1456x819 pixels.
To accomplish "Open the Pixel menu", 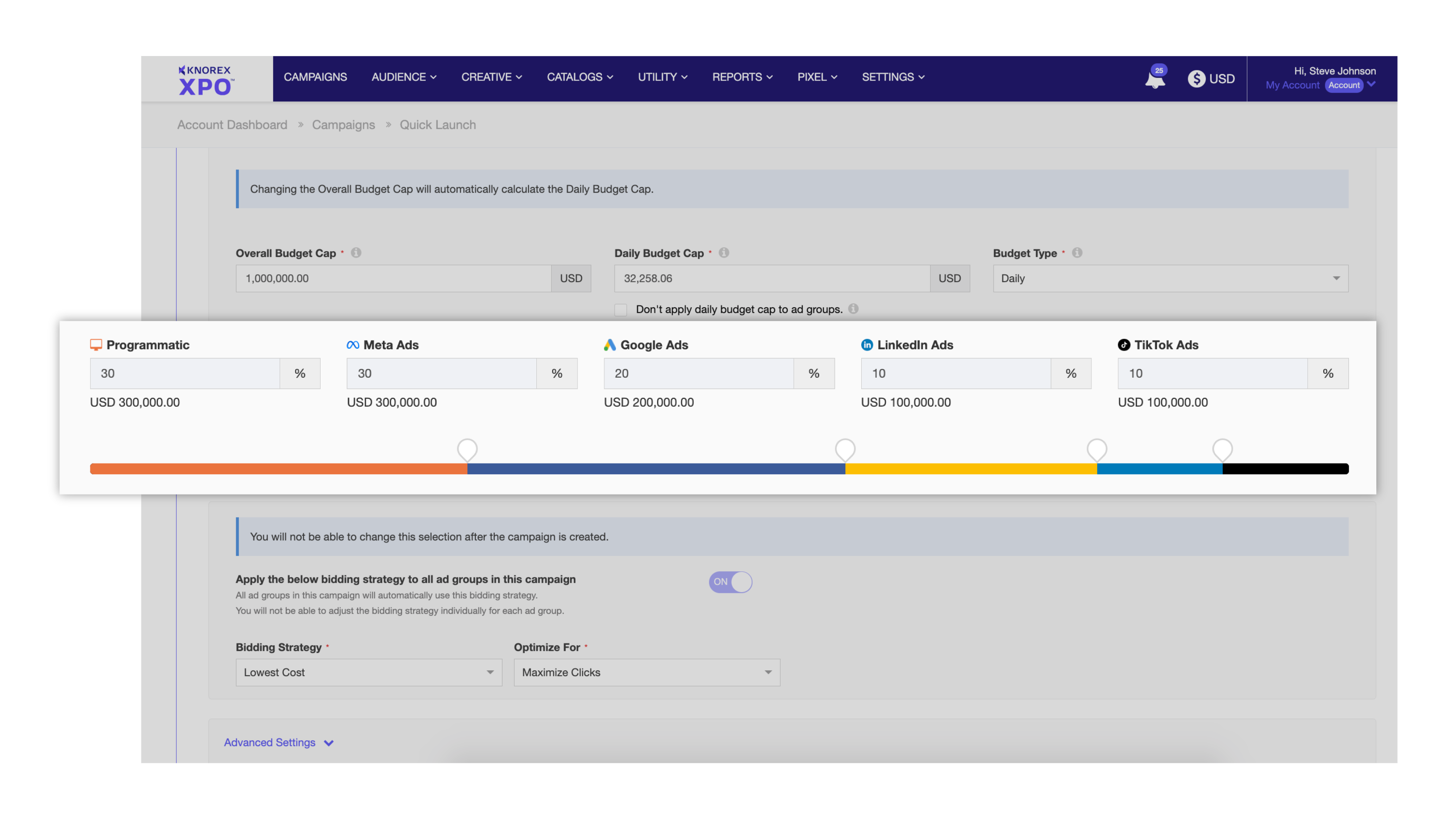I will click(x=817, y=77).
